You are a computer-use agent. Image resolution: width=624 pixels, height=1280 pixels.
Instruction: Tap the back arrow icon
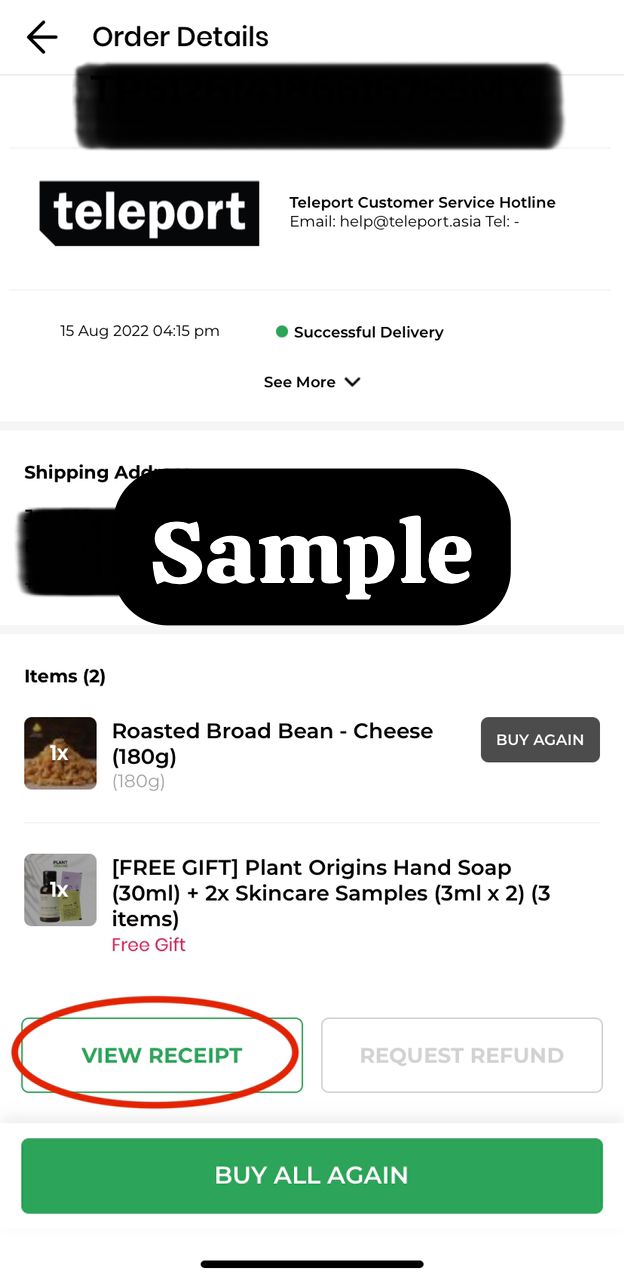pyautogui.click(x=42, y=37)
